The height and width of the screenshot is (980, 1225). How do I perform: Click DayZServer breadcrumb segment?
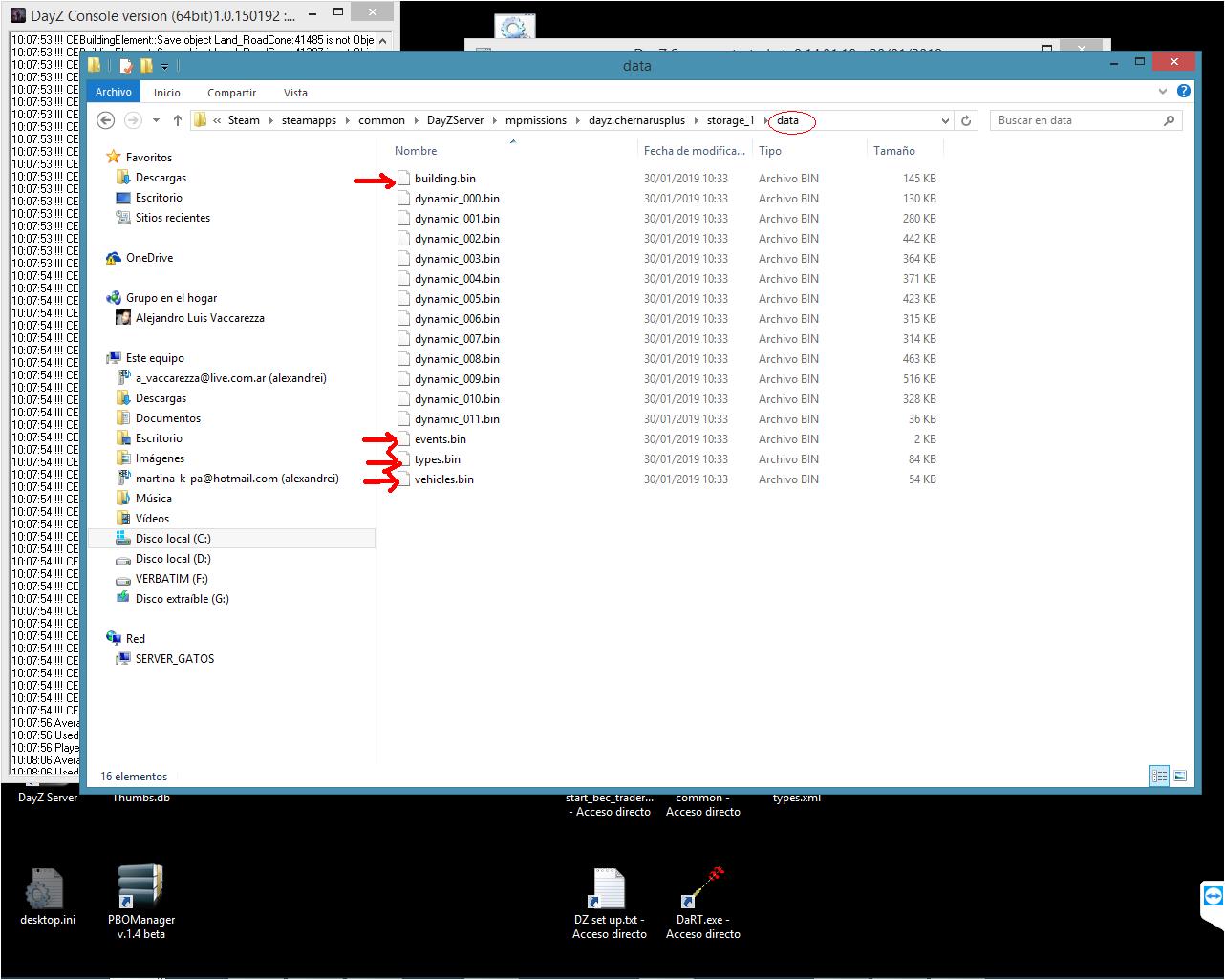click(455, 120)
